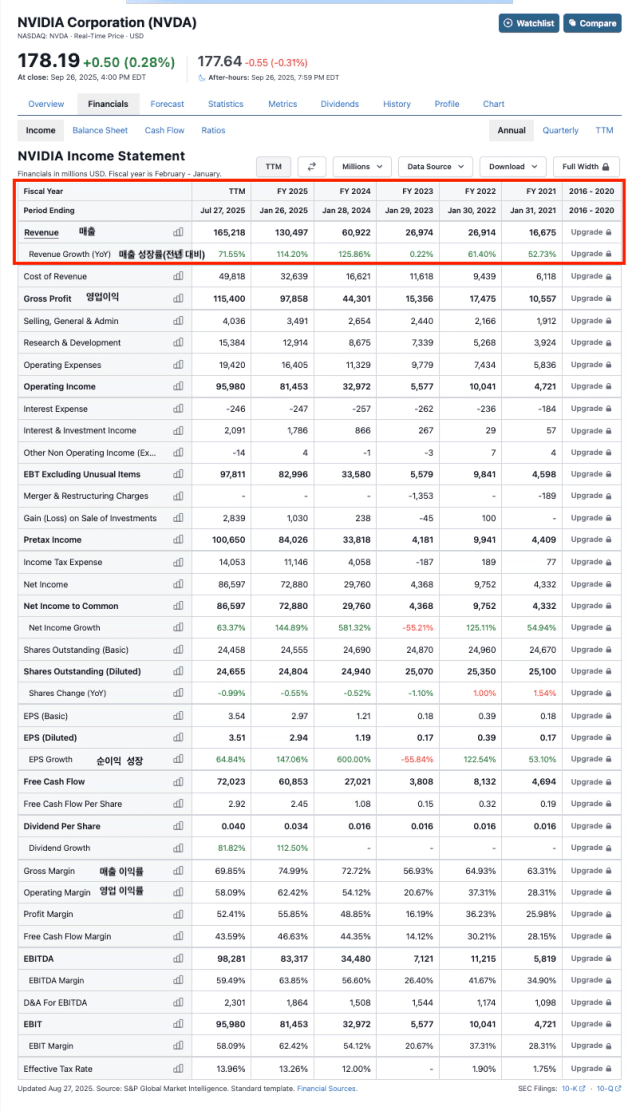Open chart icon for Research & Development
The width and height of the screenshot is (640, 1111).
coord(178,342)
